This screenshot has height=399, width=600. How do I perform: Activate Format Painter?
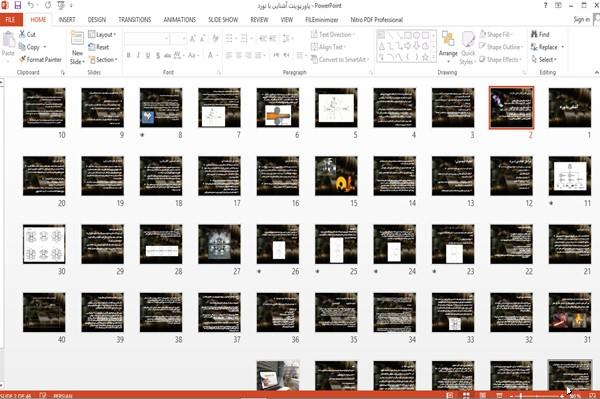(40, 59)
